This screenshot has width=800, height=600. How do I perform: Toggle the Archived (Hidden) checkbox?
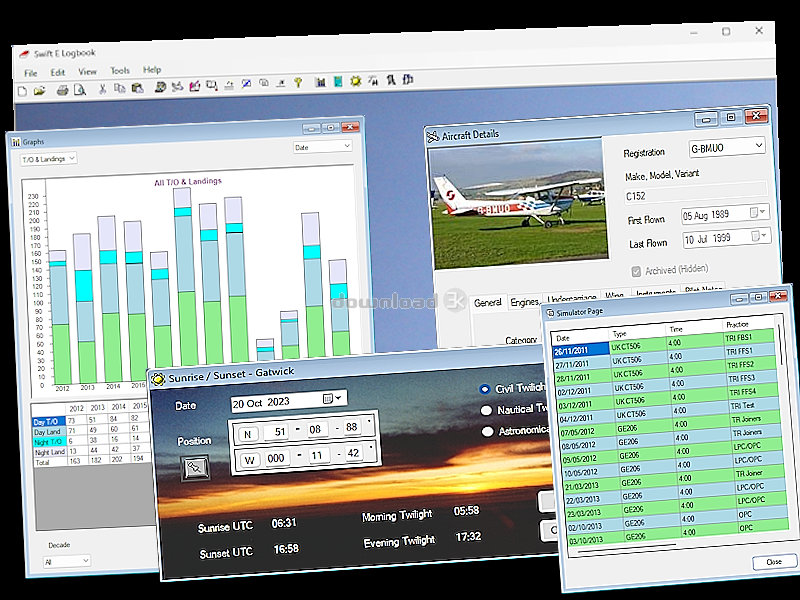[636, 271]
